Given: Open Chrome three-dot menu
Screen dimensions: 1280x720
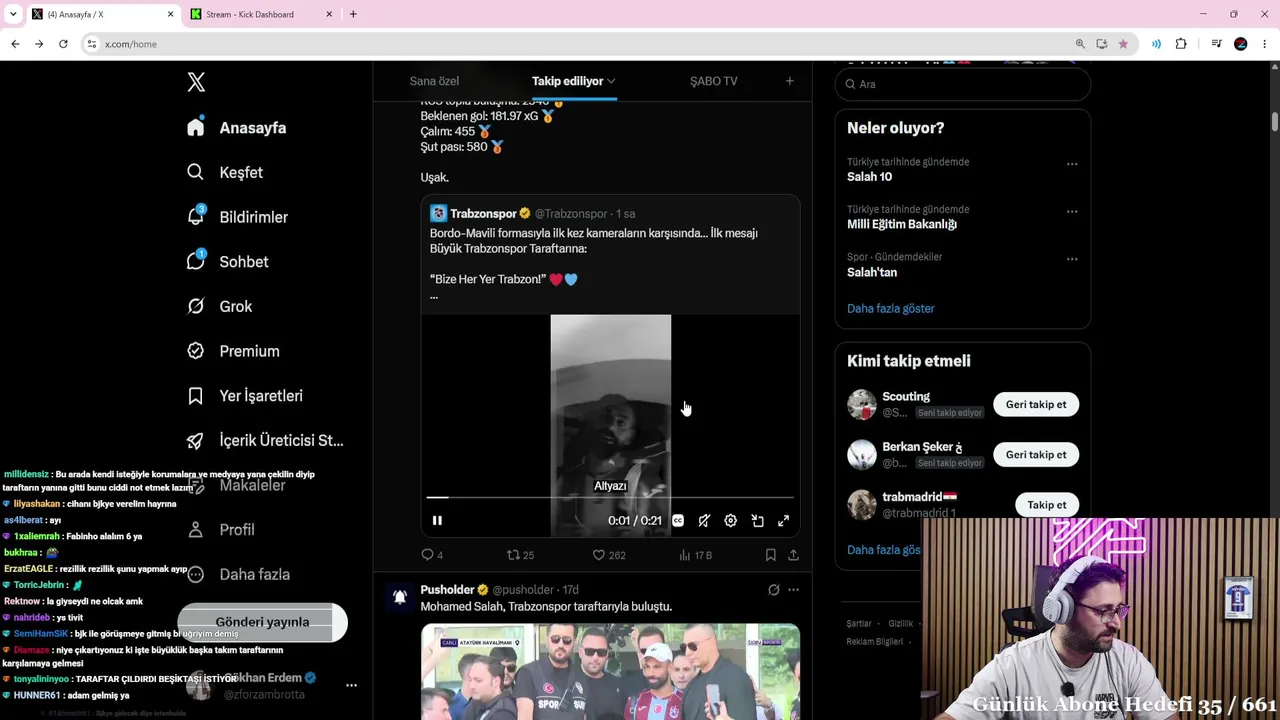Looking at the screenshot, I should pos(1265,44).
